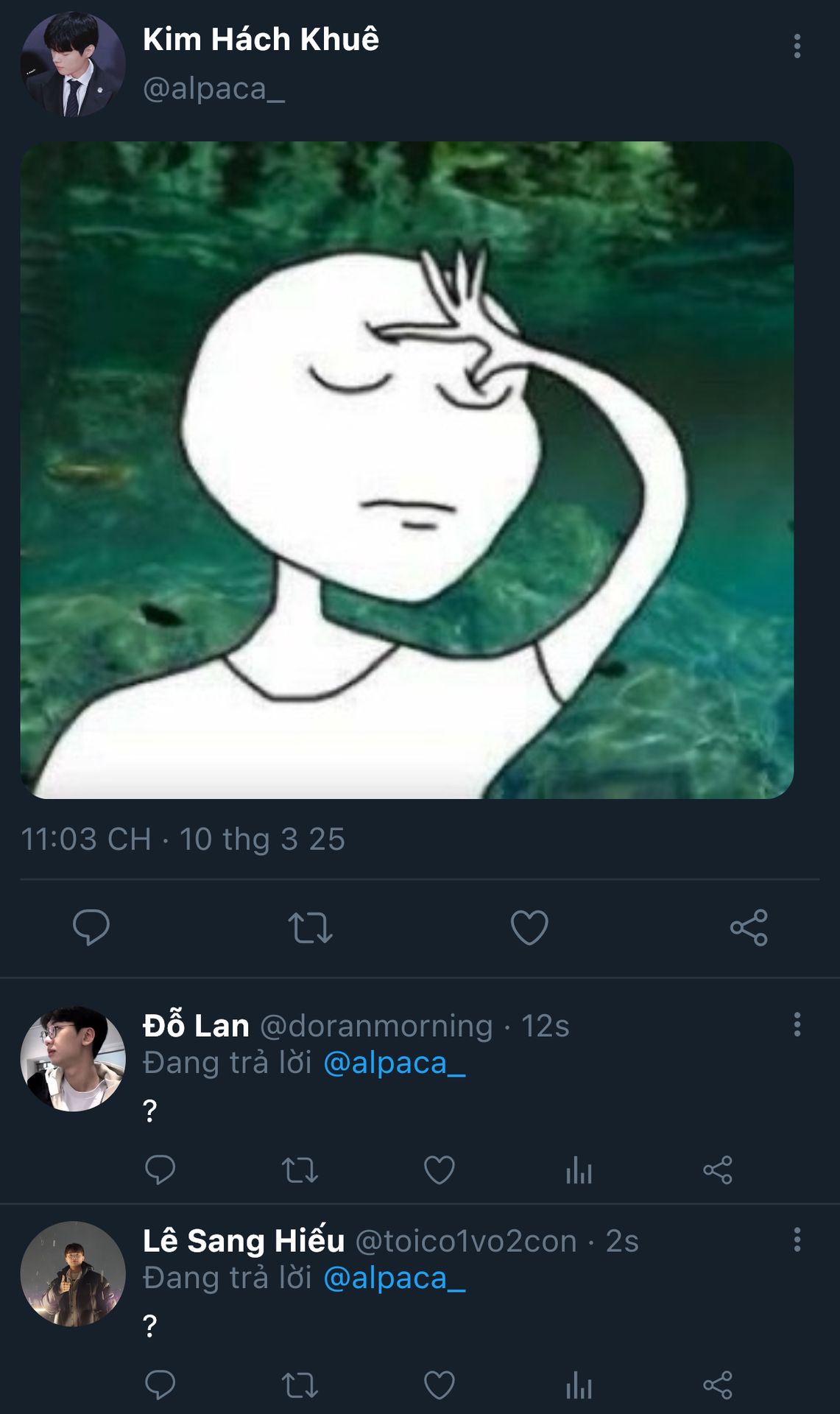Open more options on Đỗ Lan's reply
The height and width of the screenshot is (1414, 840).
[x=797, y=1024]
